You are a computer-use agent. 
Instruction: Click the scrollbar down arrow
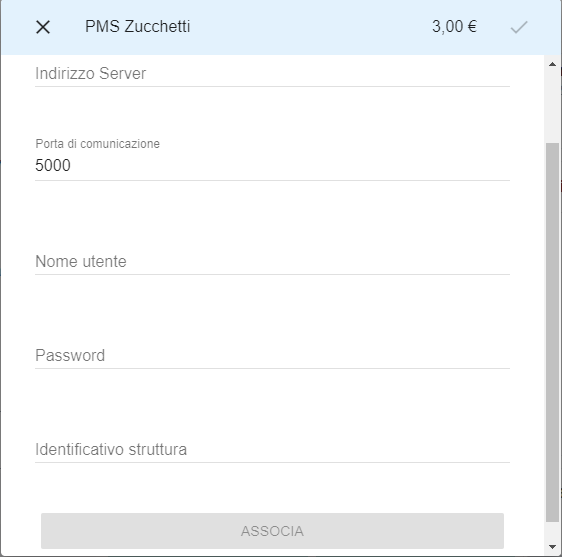552,547
